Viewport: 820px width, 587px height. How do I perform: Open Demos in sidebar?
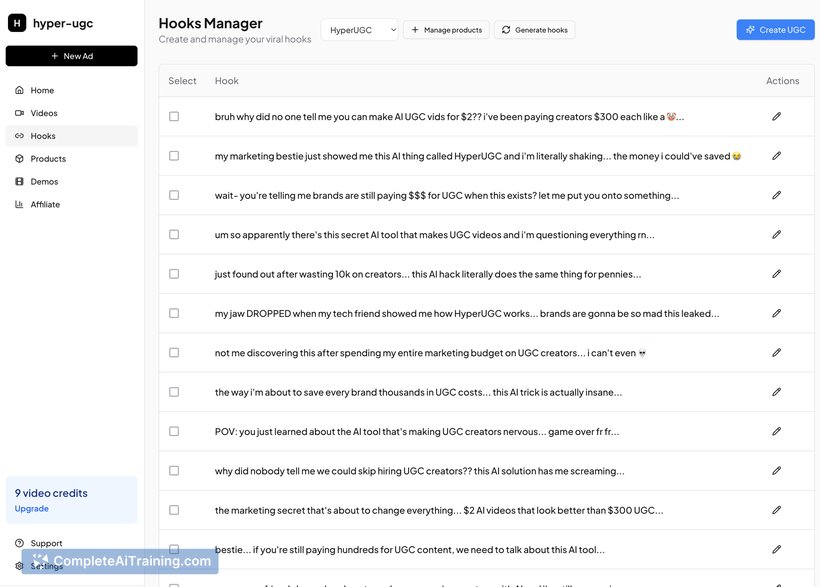point(72,182)
